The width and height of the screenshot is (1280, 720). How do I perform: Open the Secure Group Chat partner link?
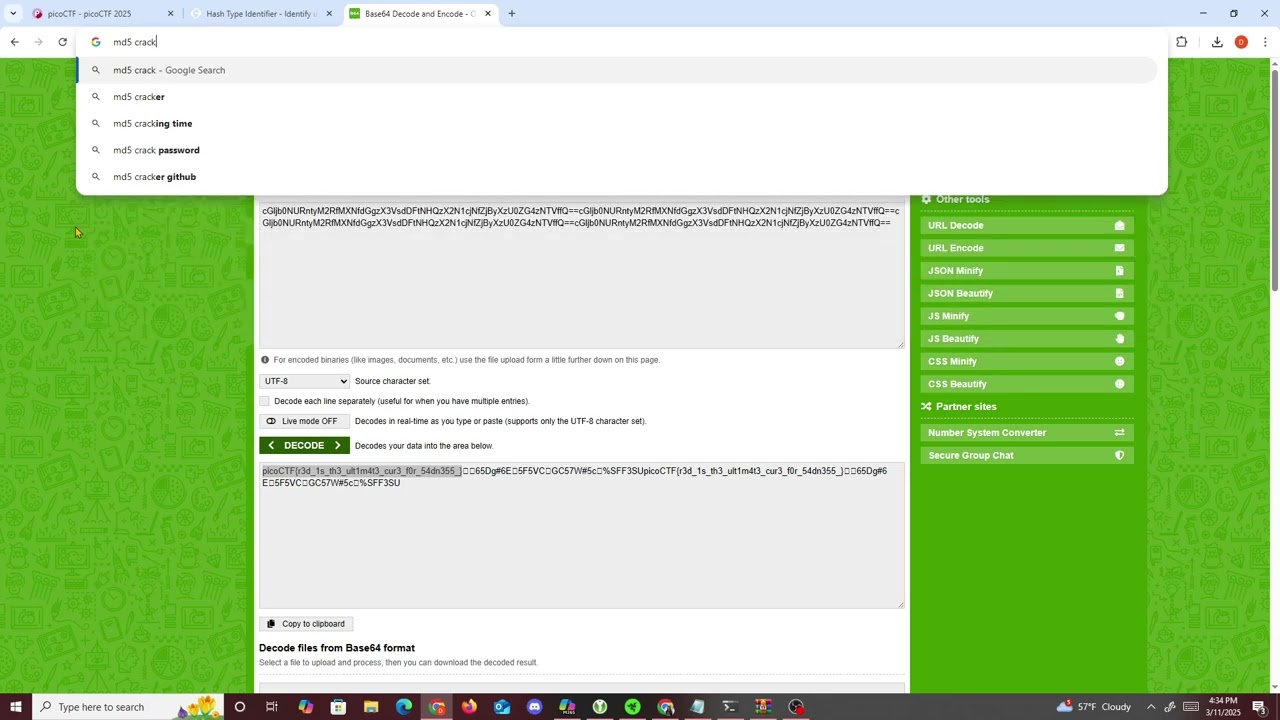tap(1027, 455)
